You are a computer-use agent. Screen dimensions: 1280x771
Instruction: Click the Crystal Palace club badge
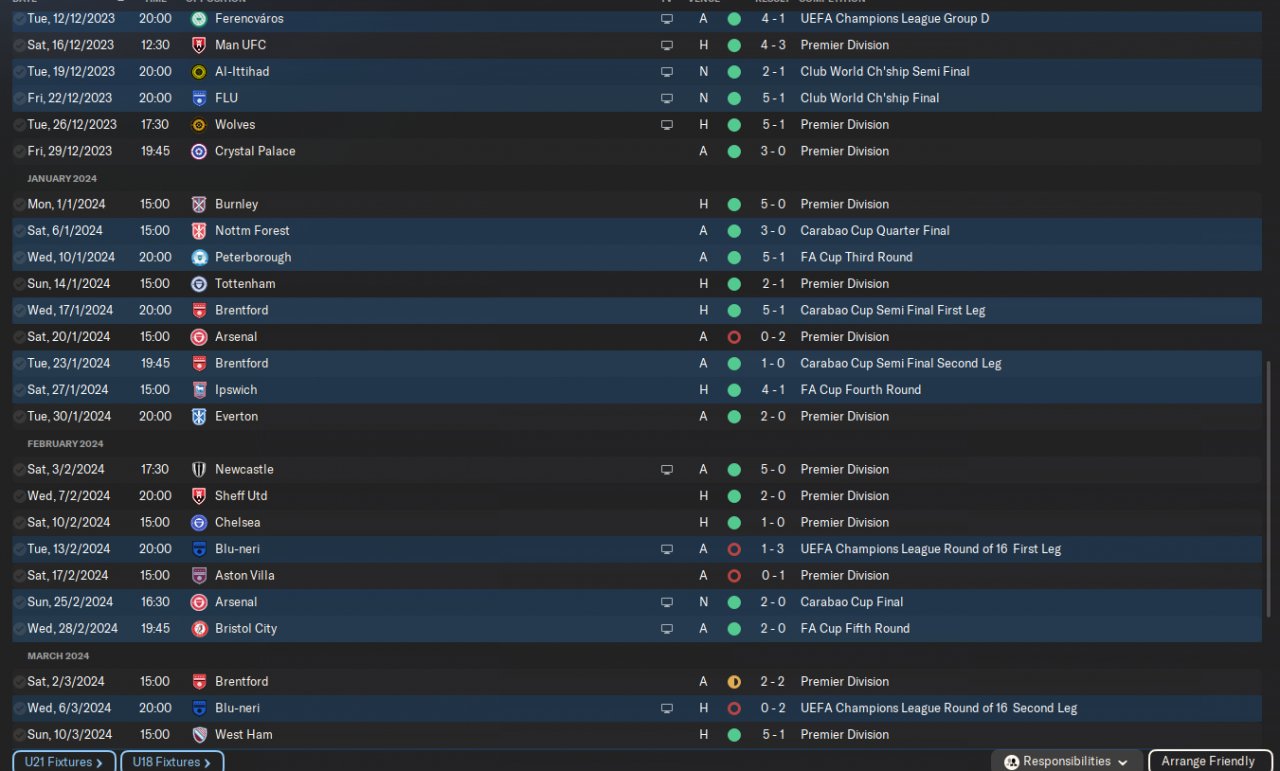point(198,151)
